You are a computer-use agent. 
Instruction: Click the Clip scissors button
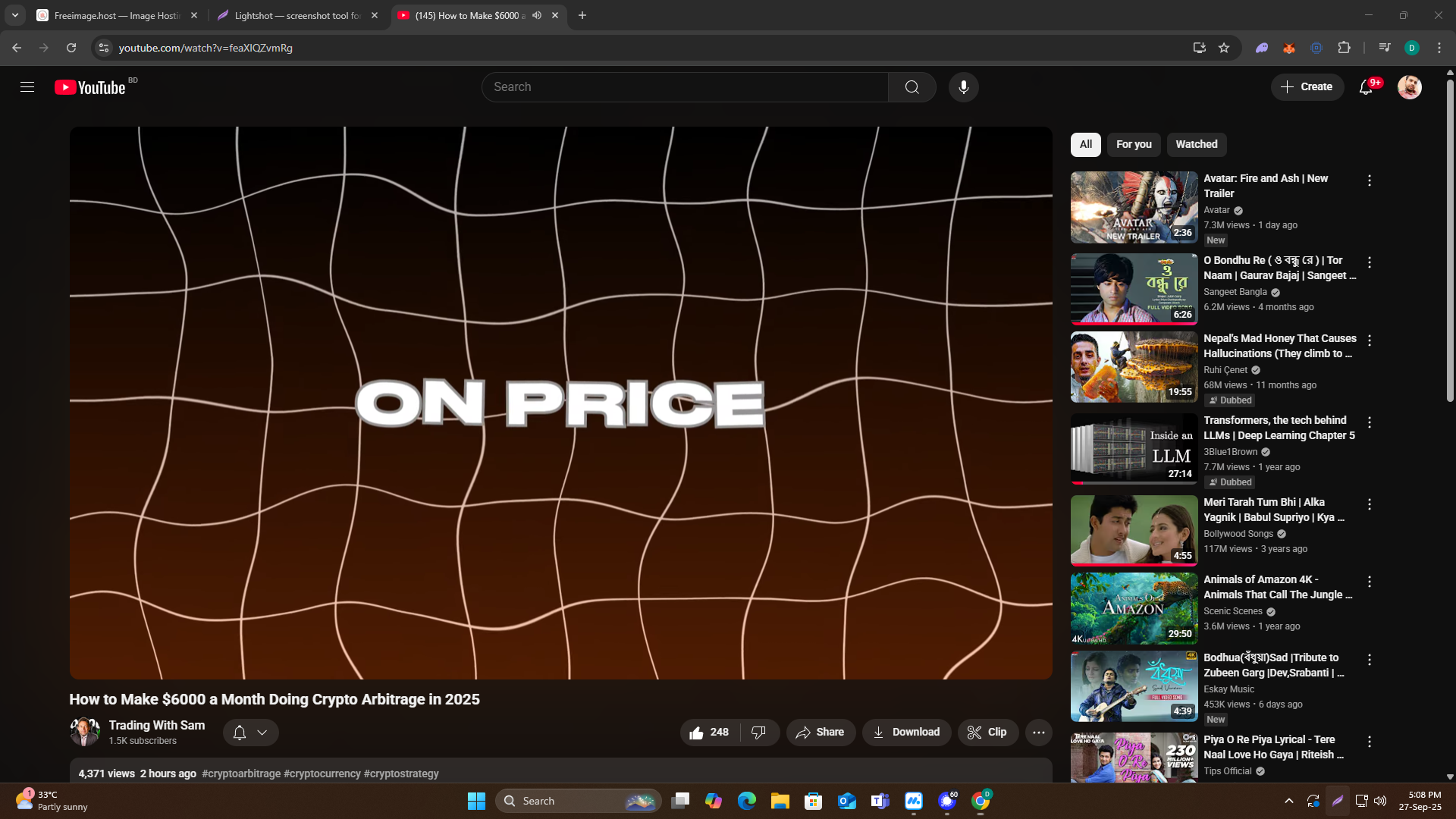(987, 732)
